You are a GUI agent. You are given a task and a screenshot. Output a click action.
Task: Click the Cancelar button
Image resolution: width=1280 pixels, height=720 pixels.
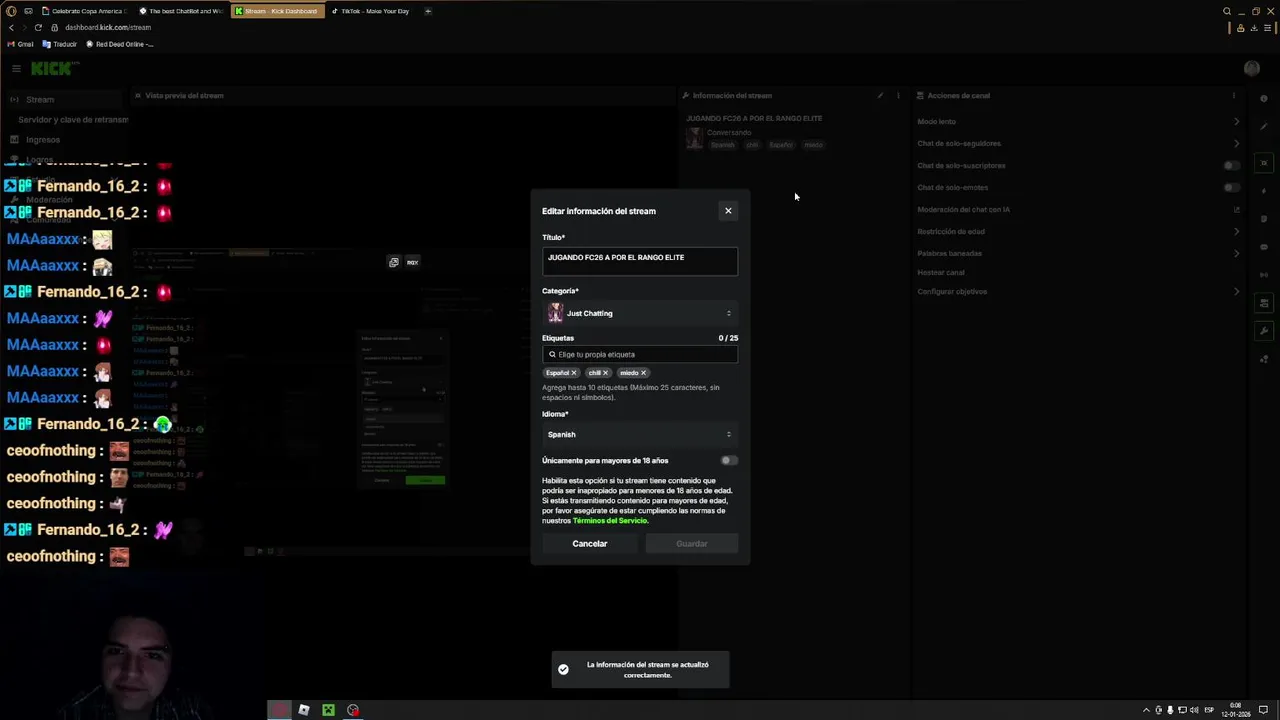click(x=590, y=544)
